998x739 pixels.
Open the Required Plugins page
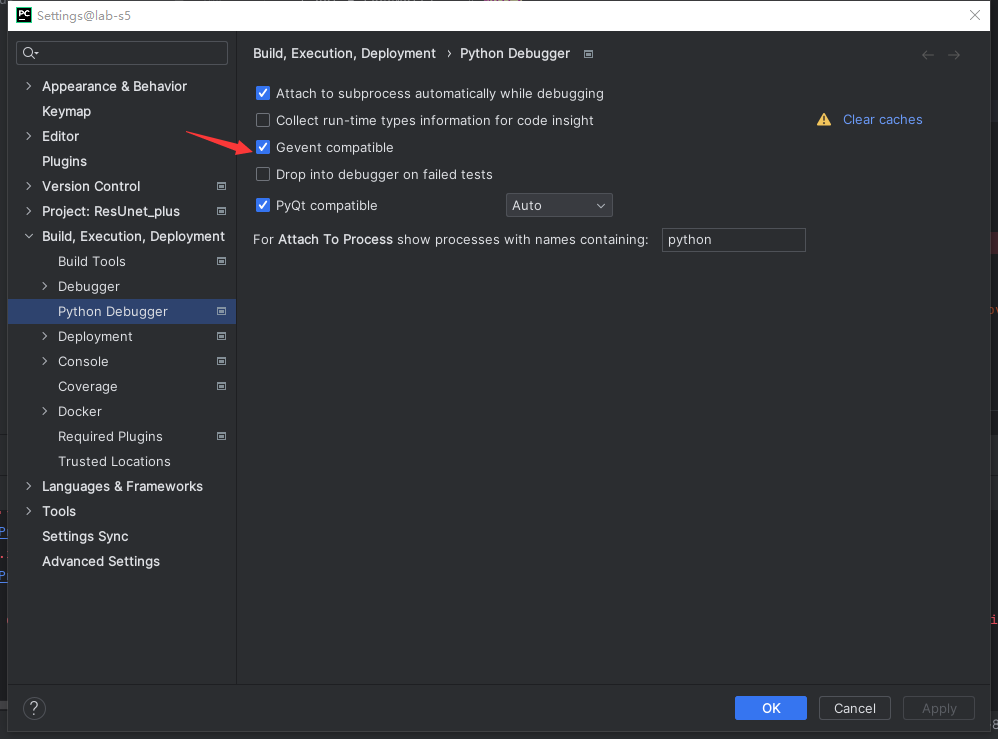pos(110,437)
